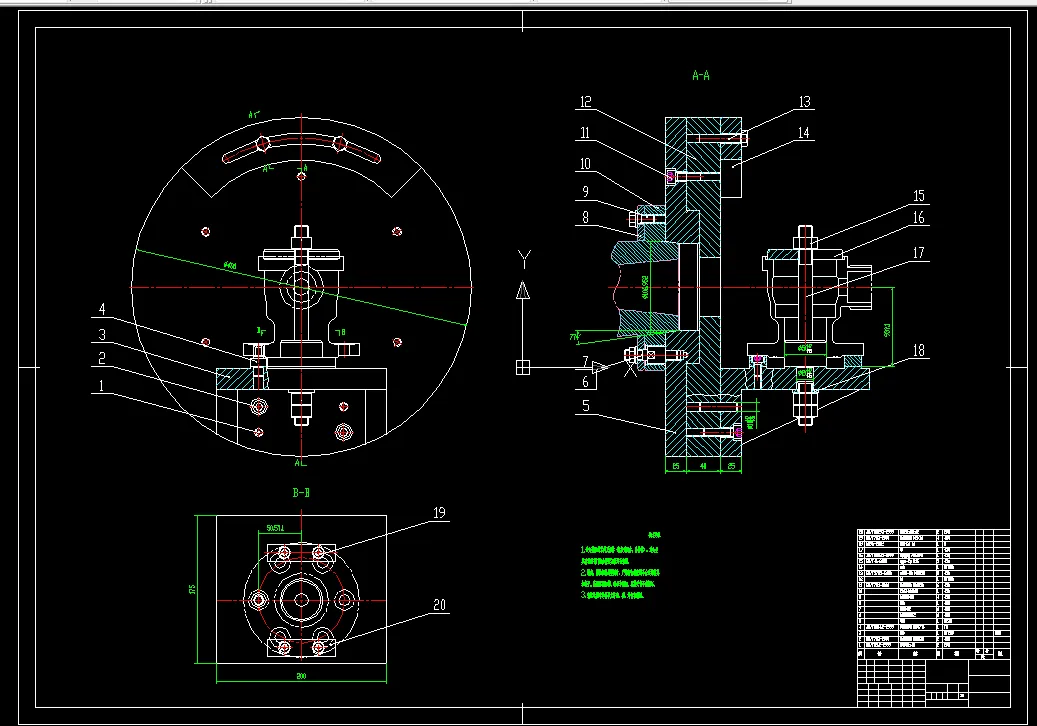The width and height of the screenshot is (1037, 726).
Task: Click part callout number 2
Action: pos(102,358)
